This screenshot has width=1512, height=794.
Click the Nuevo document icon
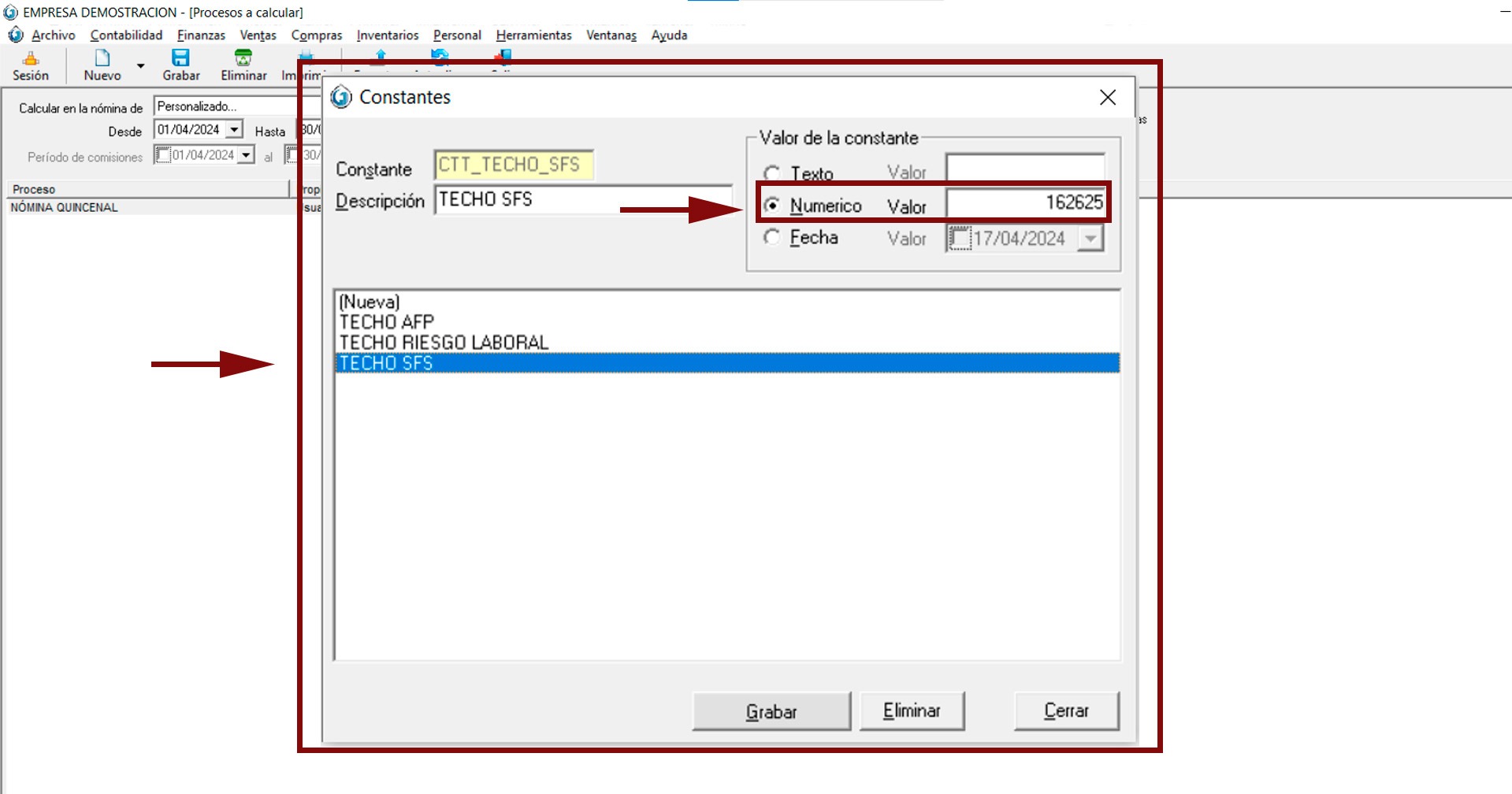tap(102, 58)
